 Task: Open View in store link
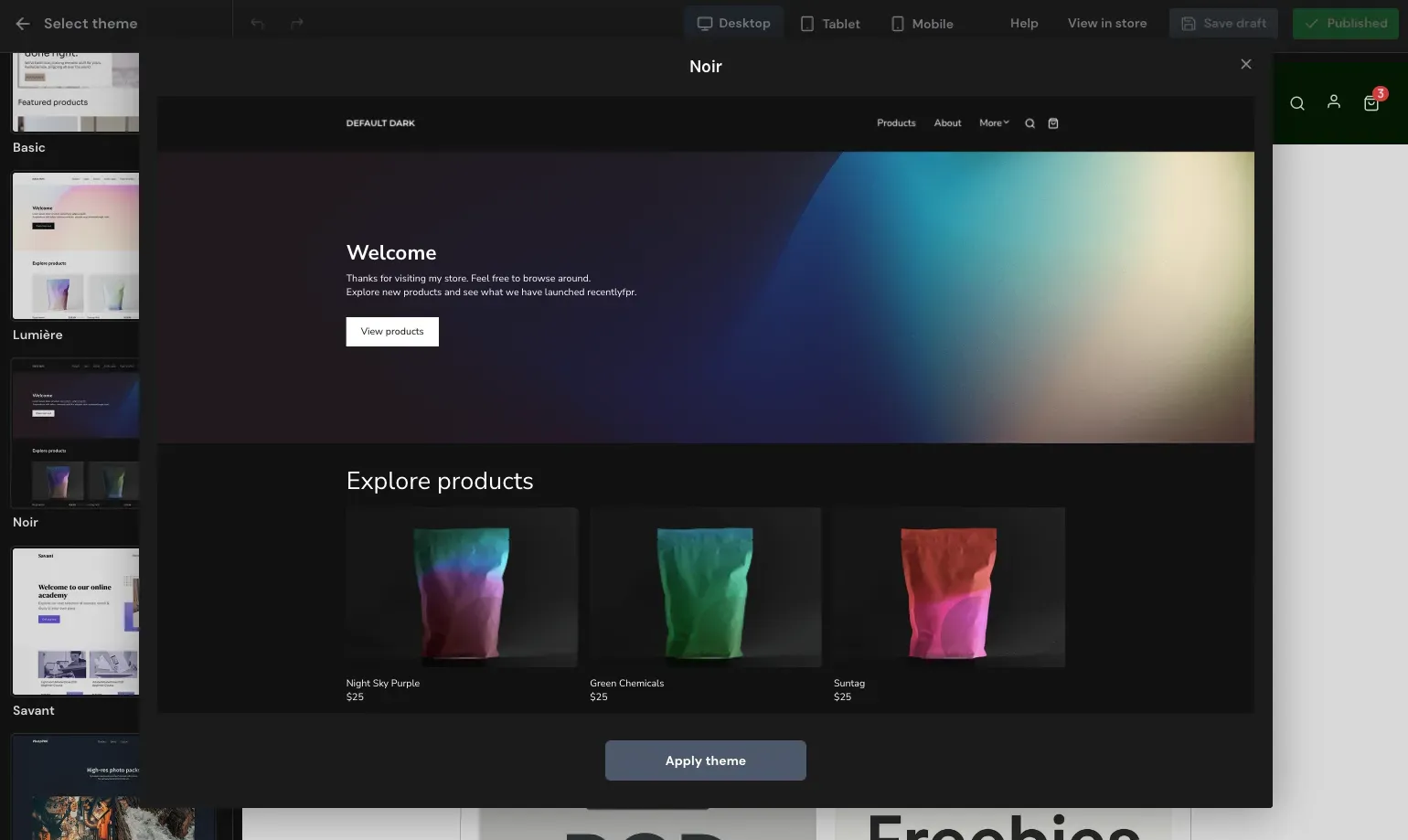point(1107,24)
